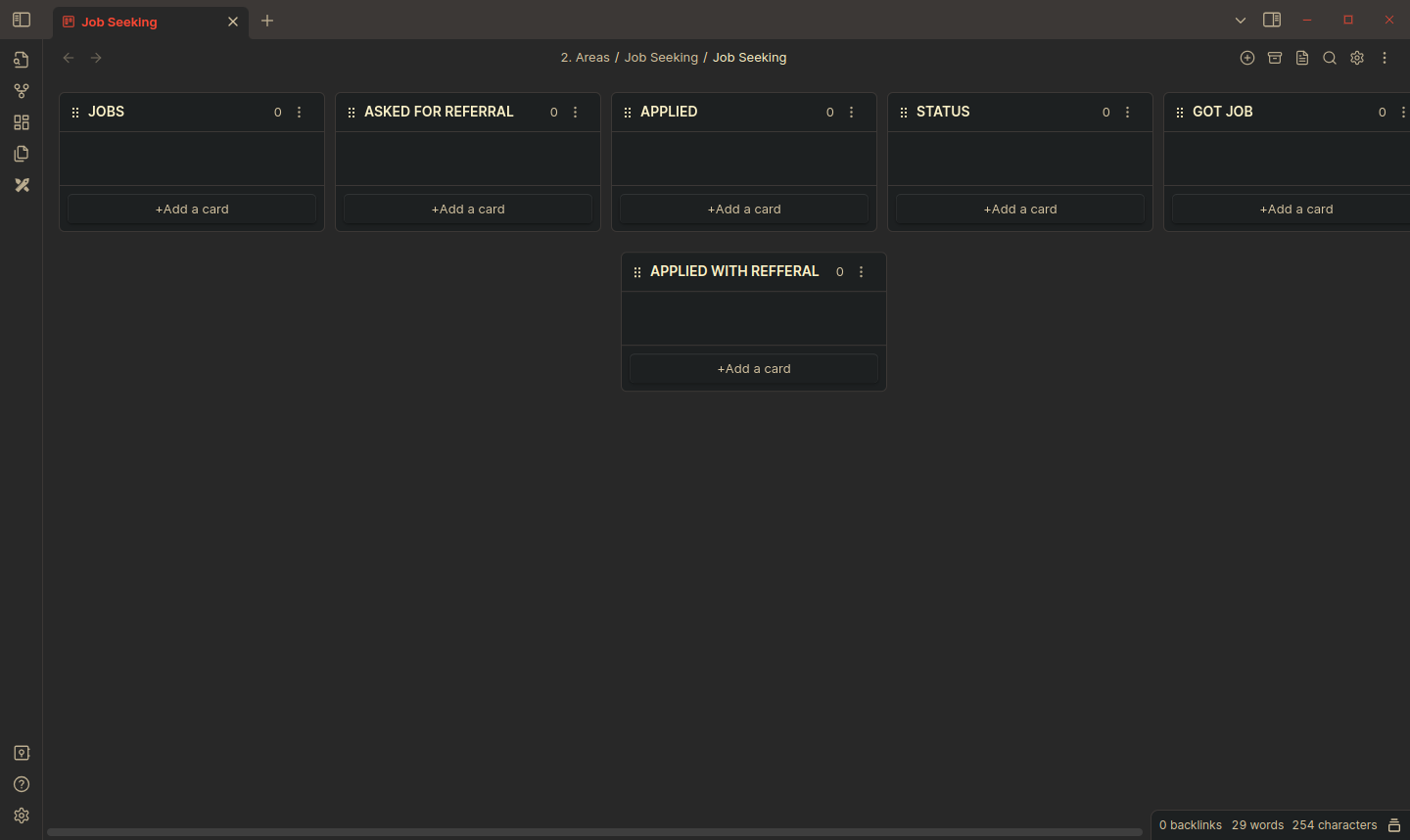Grab the JOBS list drag handle

75,113
